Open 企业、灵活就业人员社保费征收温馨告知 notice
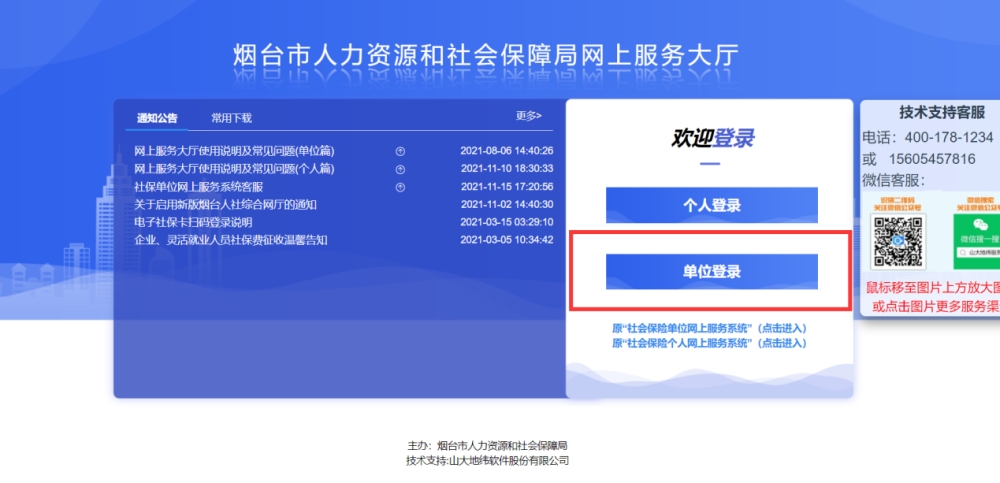The image size is (1000, 483). tap(230, 241)
